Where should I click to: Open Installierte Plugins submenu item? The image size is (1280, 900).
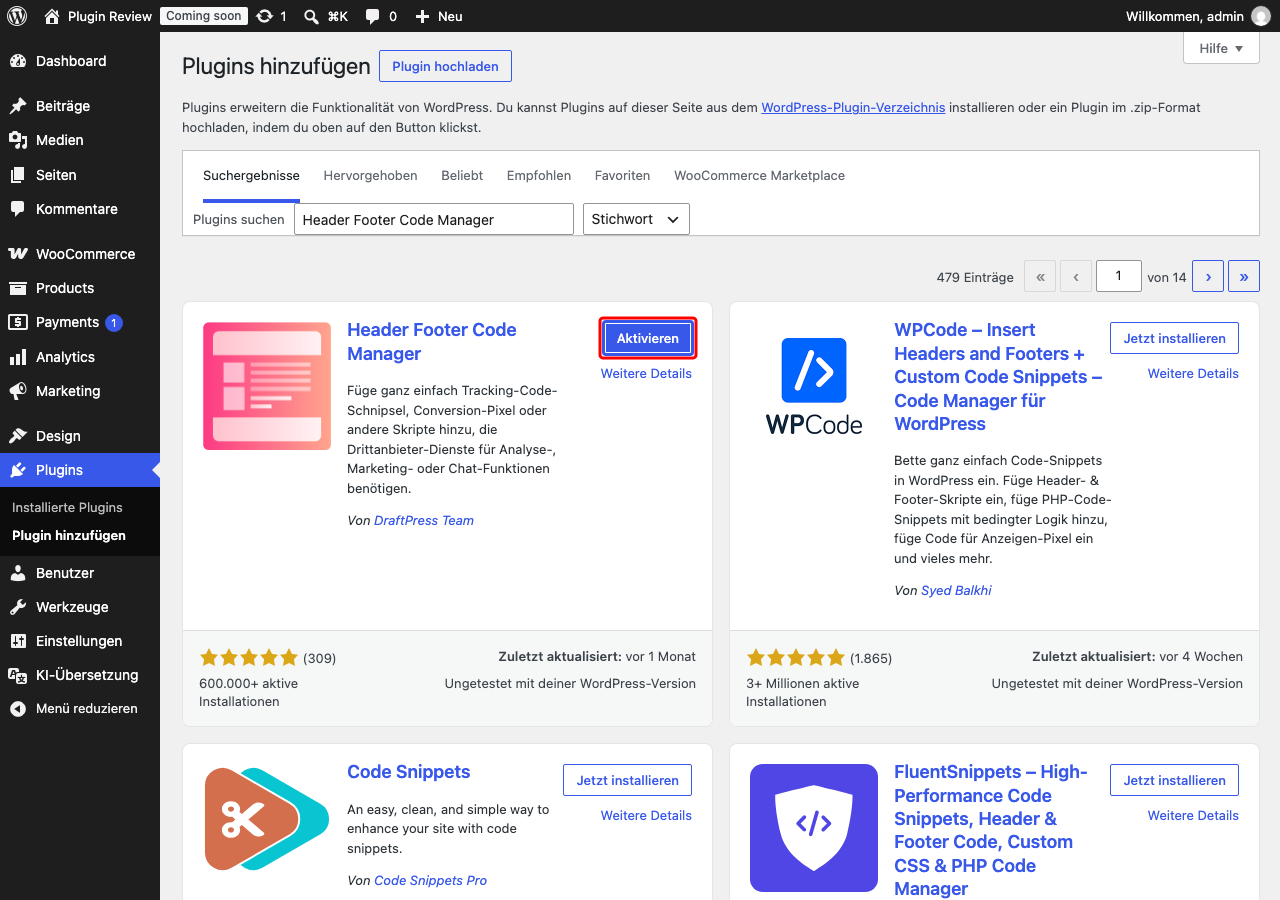tap(67, 507)
